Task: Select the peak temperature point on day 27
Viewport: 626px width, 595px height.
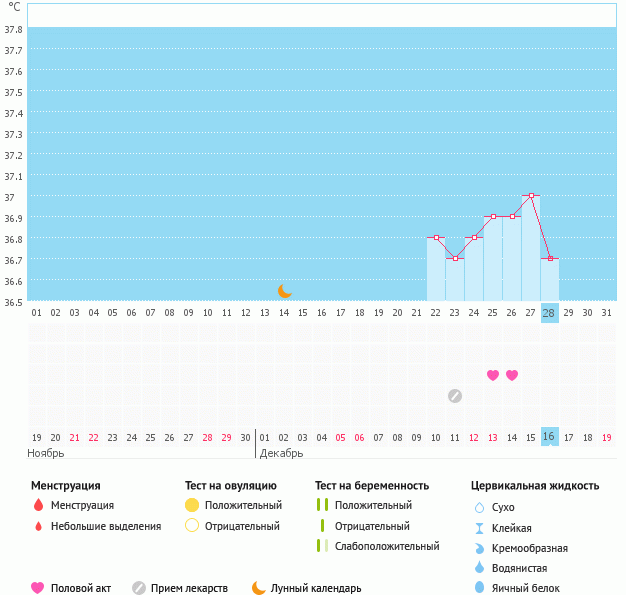Action: [532, 196]
